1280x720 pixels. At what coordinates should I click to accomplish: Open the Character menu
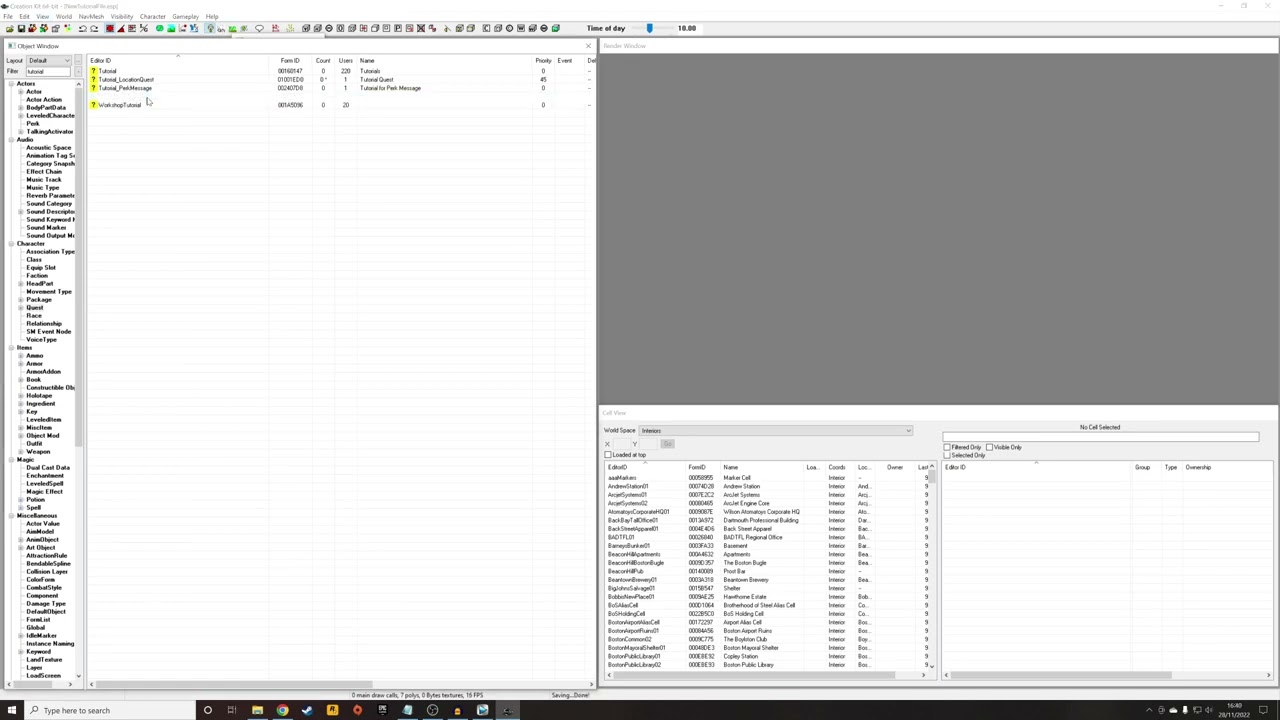[152, 17]
